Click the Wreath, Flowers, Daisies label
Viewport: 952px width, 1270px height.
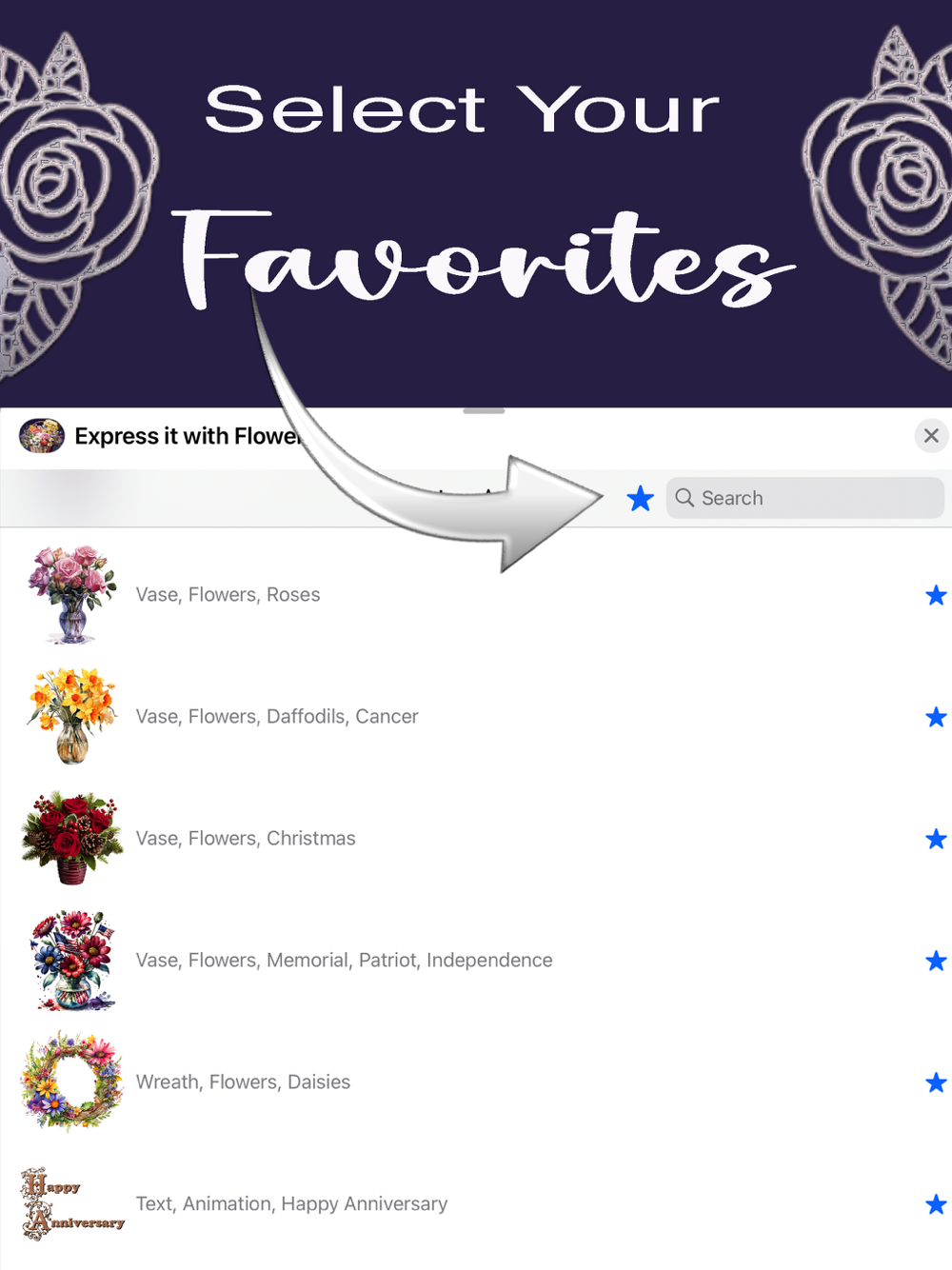pyautogui.click(x=243, y=1081)
